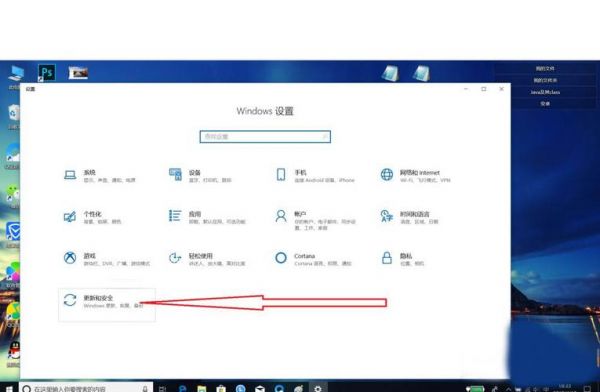
Task: Select the Photoshop shortcut on the desktop
Action: [x=47, y=73]
